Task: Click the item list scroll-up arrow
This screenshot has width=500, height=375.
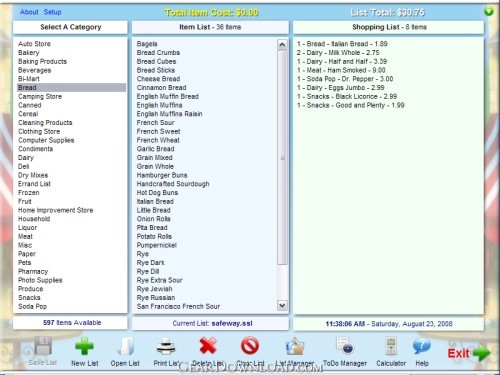Action: (x=282, y=44)
